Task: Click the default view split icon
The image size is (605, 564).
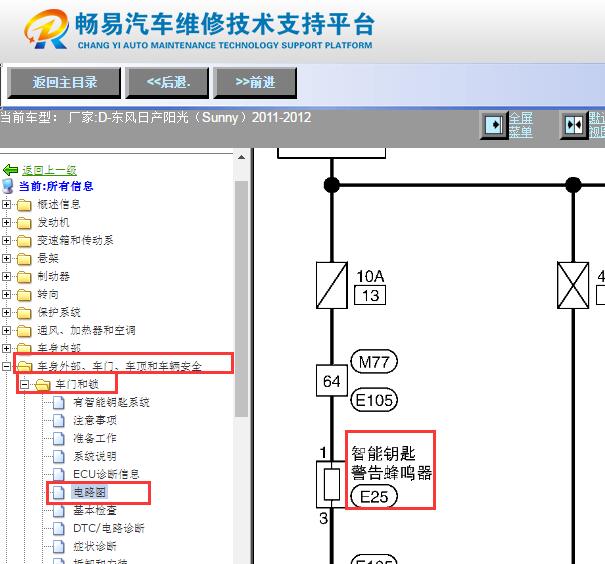Action: click(574, 125)
